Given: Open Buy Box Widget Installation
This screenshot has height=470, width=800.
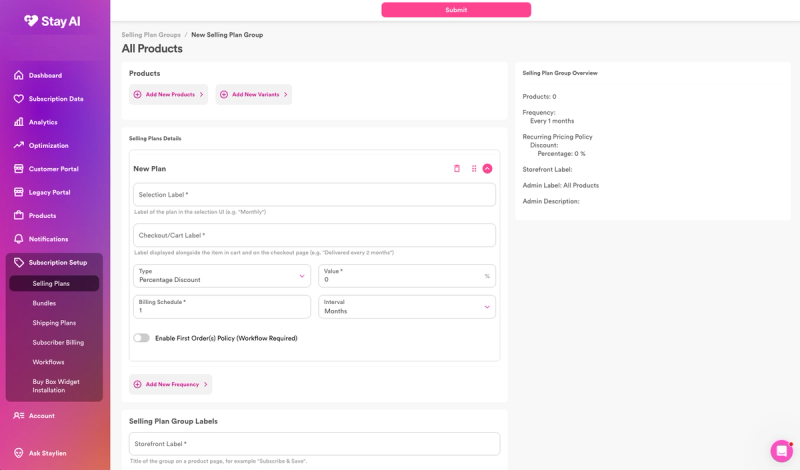Looking at the screenshot, I should pos(54,386).
